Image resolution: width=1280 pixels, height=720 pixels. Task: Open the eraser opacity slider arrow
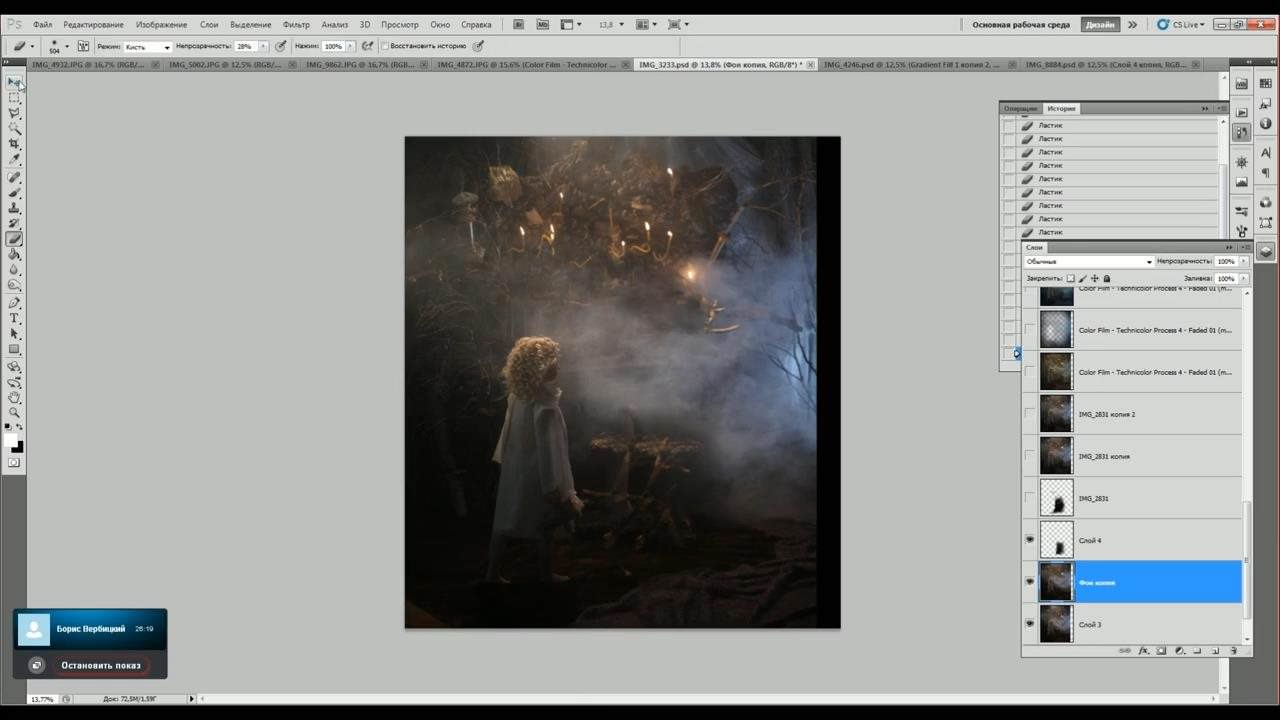[x=264, y=46]
